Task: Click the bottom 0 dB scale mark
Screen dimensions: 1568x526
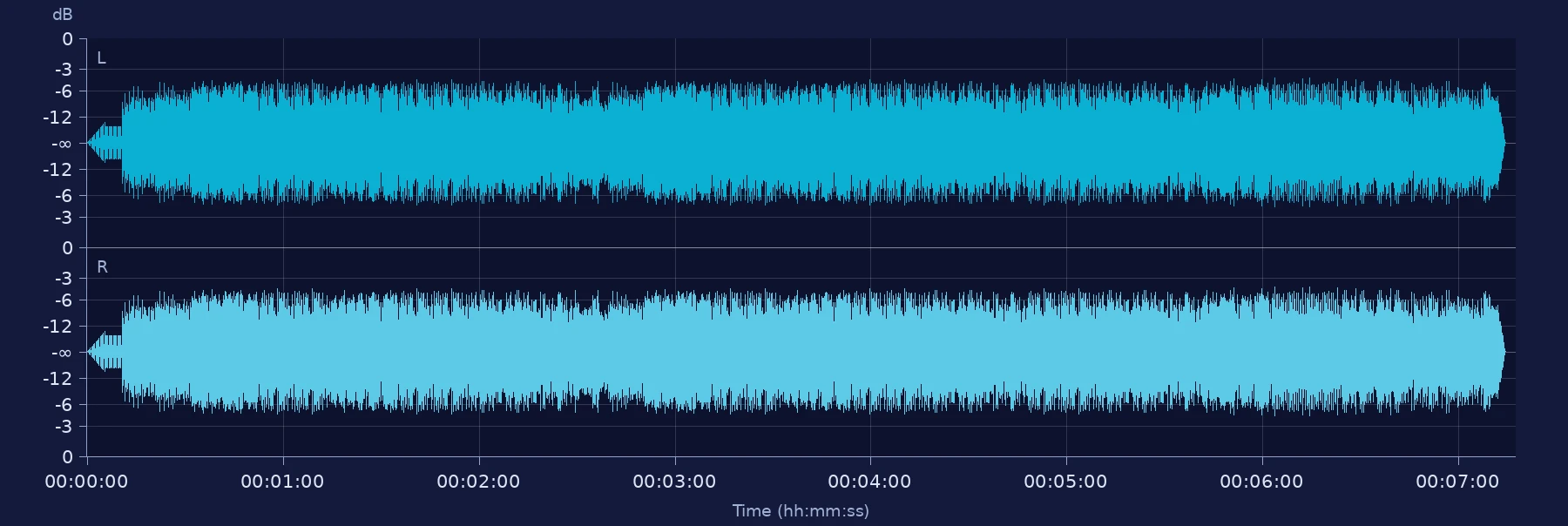Action: [x=67, y=457]
